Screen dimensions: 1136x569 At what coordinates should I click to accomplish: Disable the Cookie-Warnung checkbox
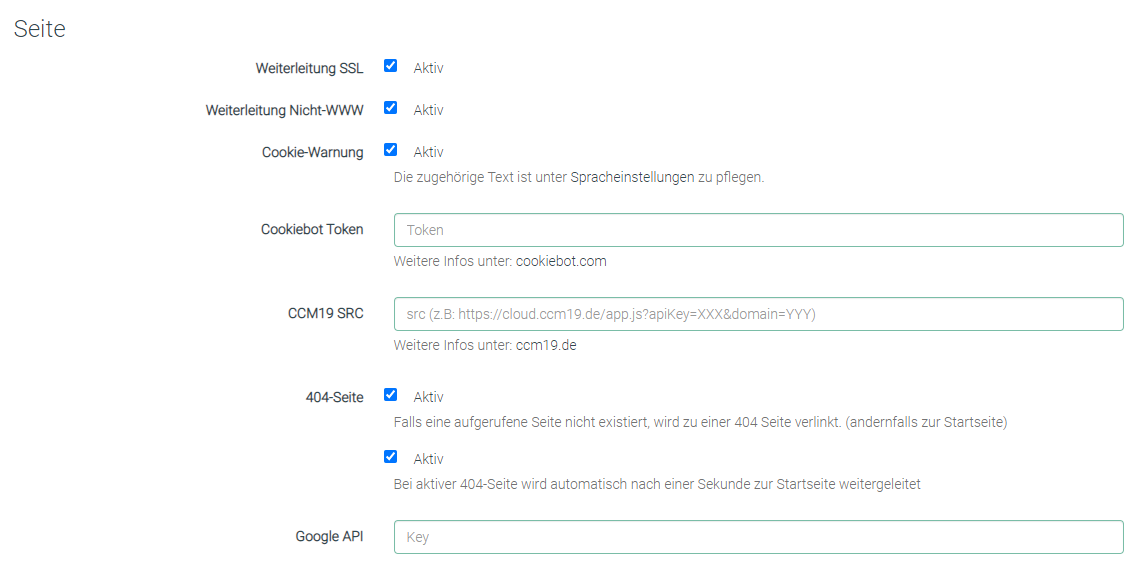tap(391, 150)
